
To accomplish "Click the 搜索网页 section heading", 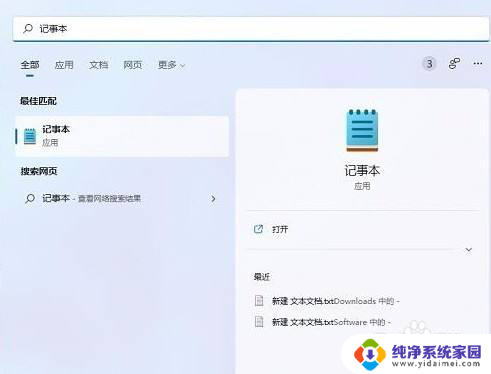I will [39, 171].
